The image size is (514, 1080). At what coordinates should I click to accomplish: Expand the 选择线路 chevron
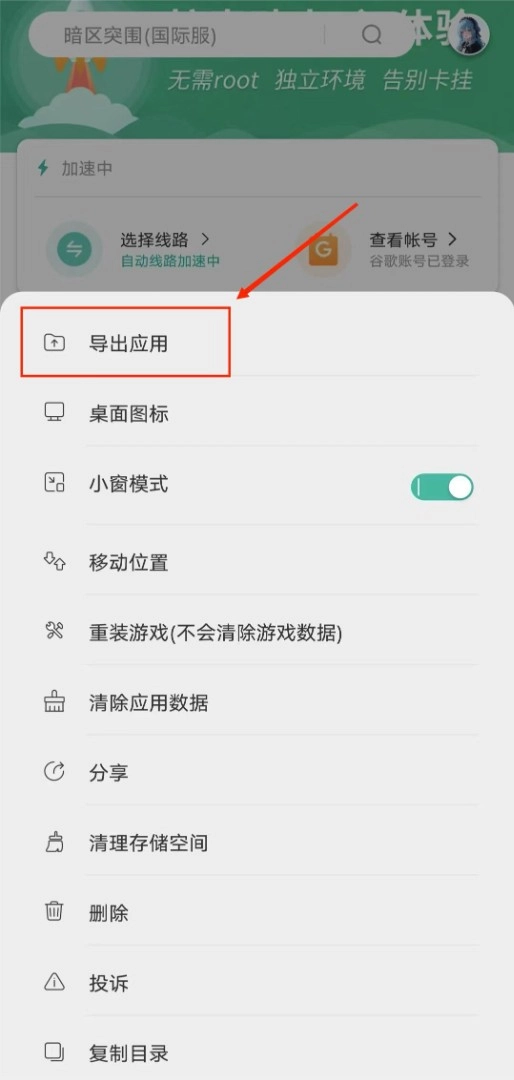click(205, 239)
